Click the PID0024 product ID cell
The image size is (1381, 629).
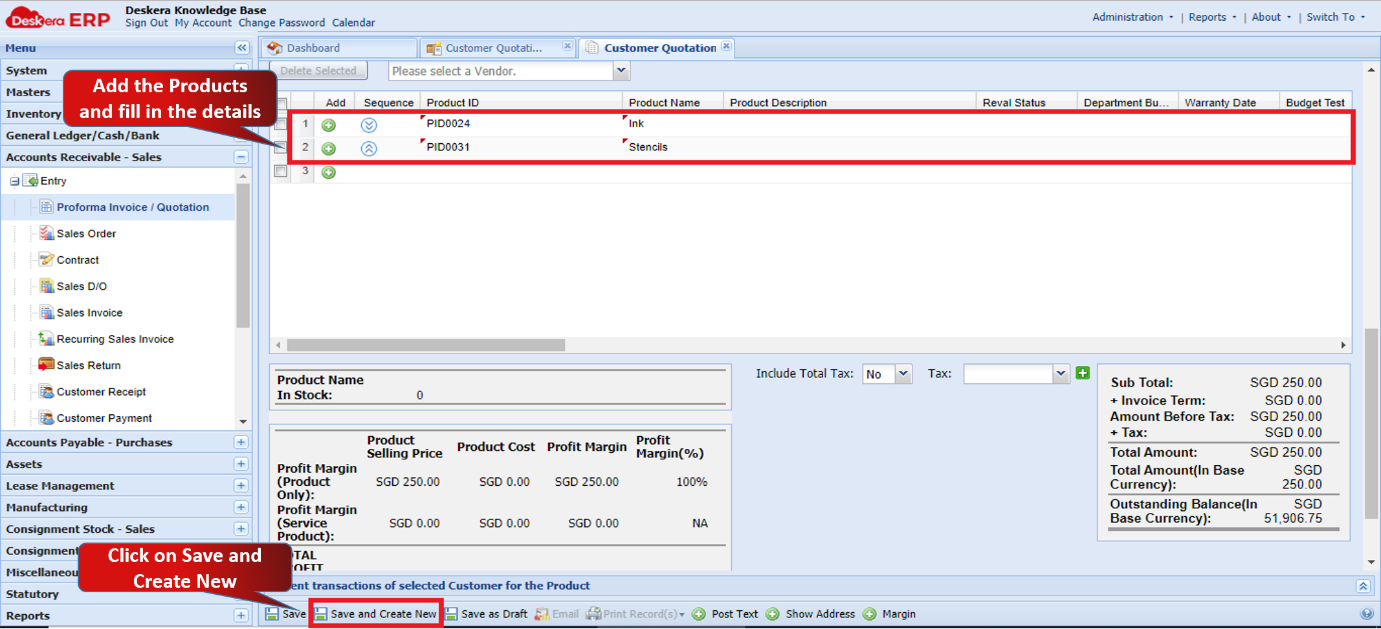(x=521, y=124)
